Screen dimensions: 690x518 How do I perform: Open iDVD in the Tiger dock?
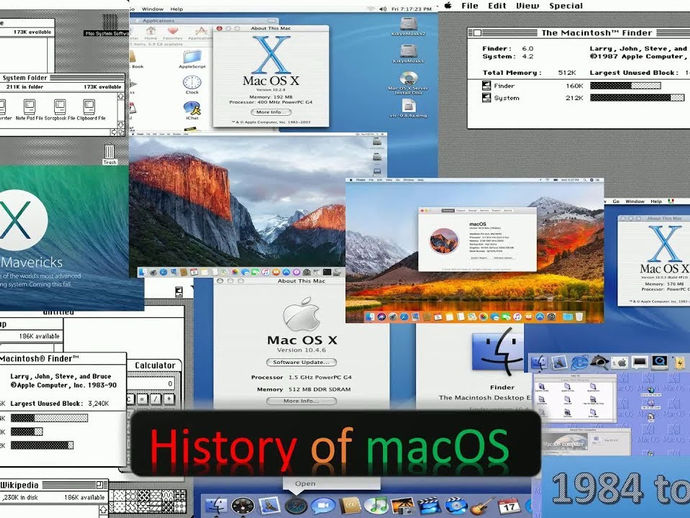coord(455,505)
